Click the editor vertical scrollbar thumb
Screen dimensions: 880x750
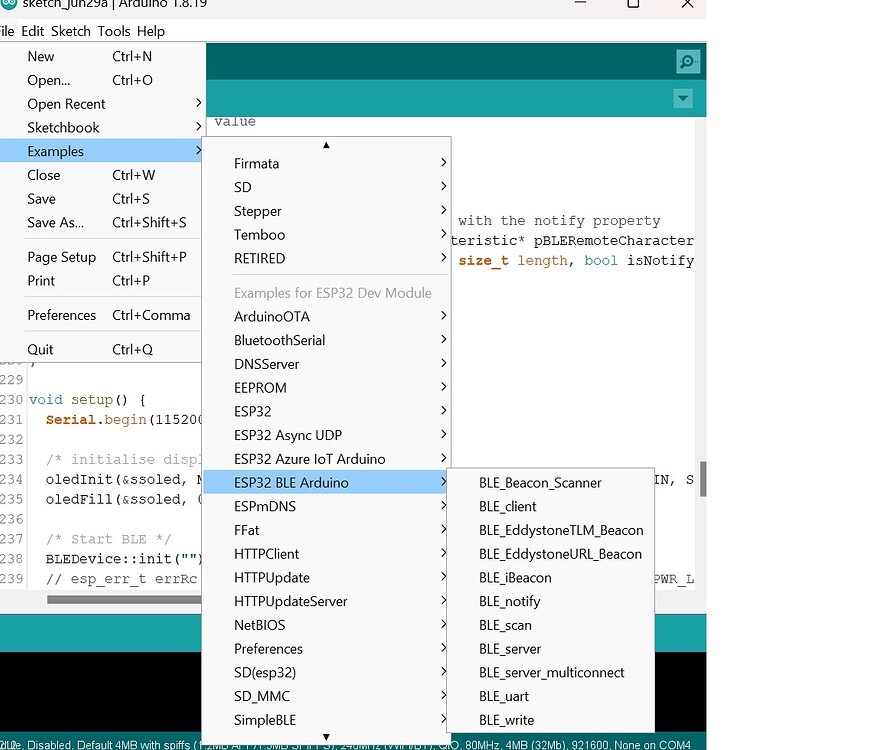[703, 479]
